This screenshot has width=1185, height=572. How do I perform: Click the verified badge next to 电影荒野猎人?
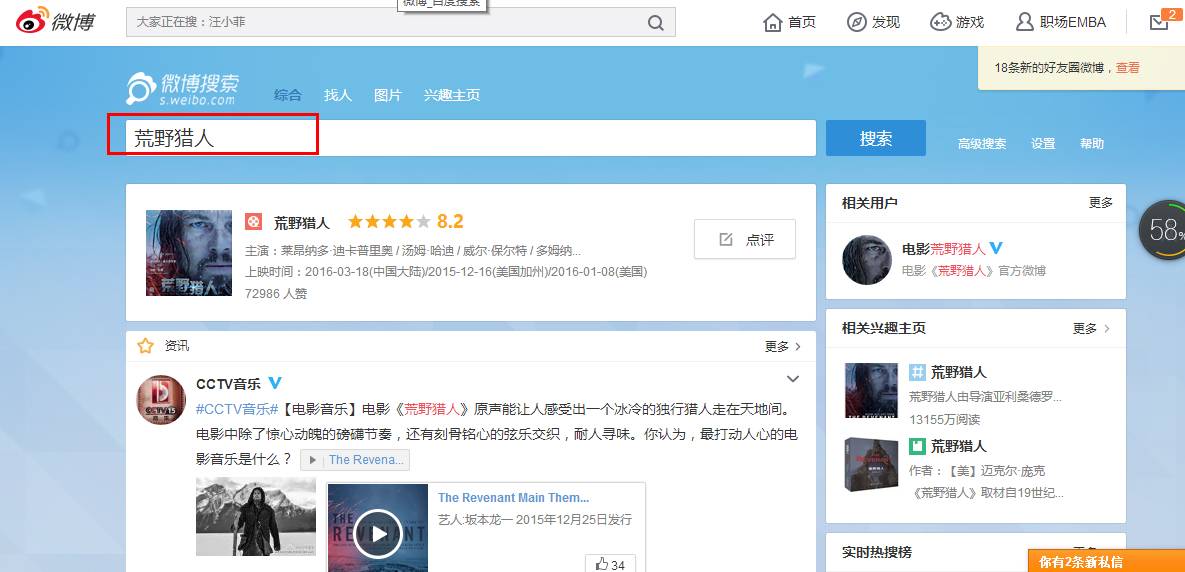[x=996, y=248]
